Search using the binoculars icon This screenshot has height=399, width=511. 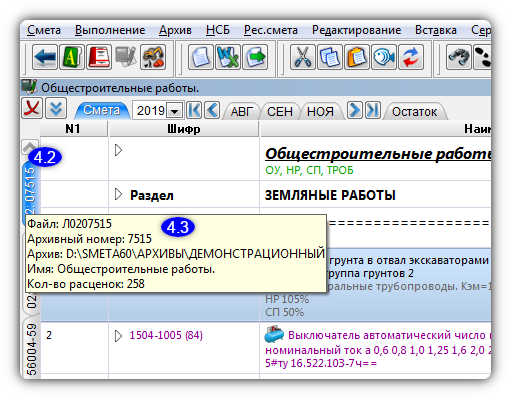coord(459,57)
